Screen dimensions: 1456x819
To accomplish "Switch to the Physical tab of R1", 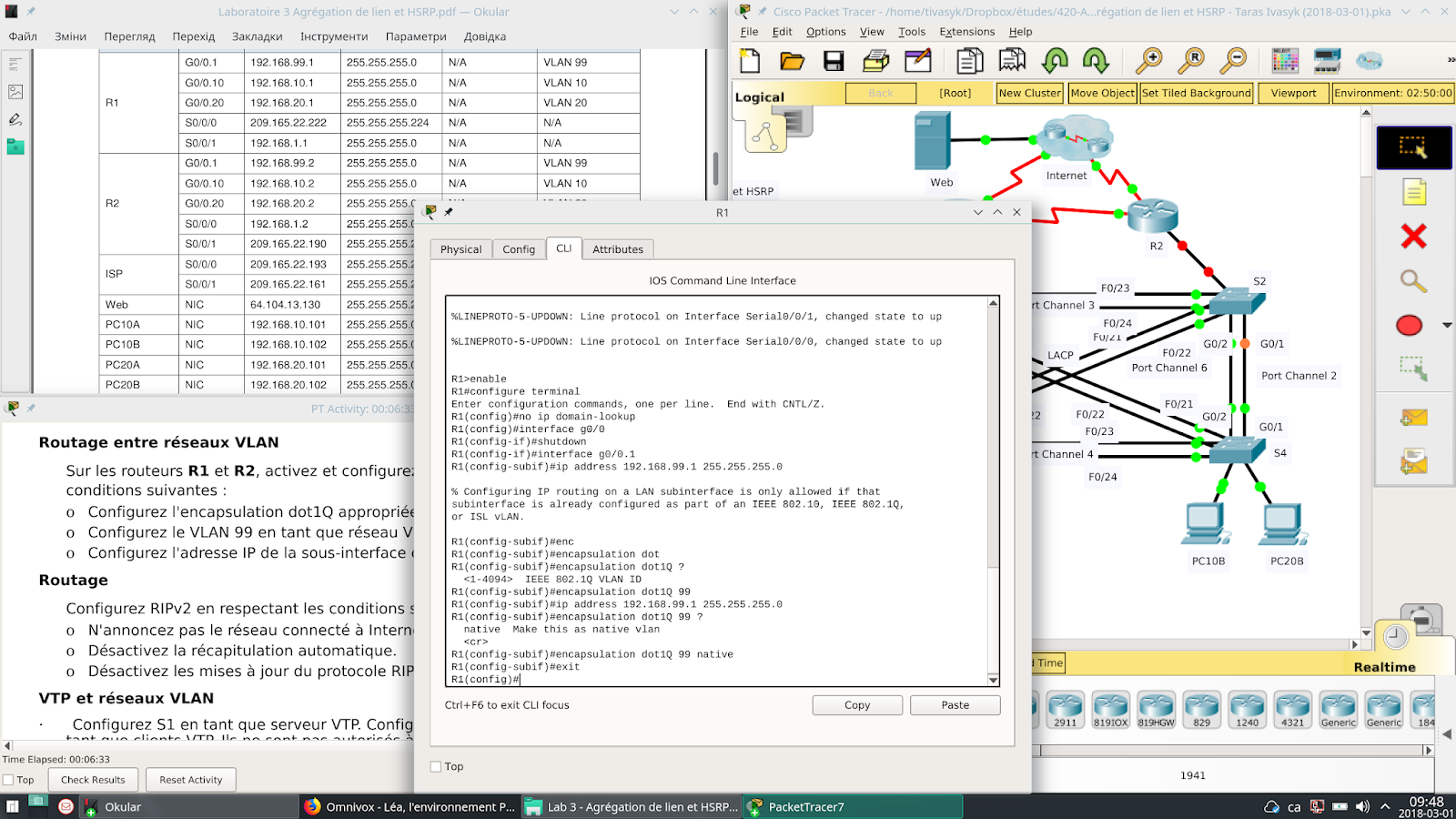I will 461,249.
